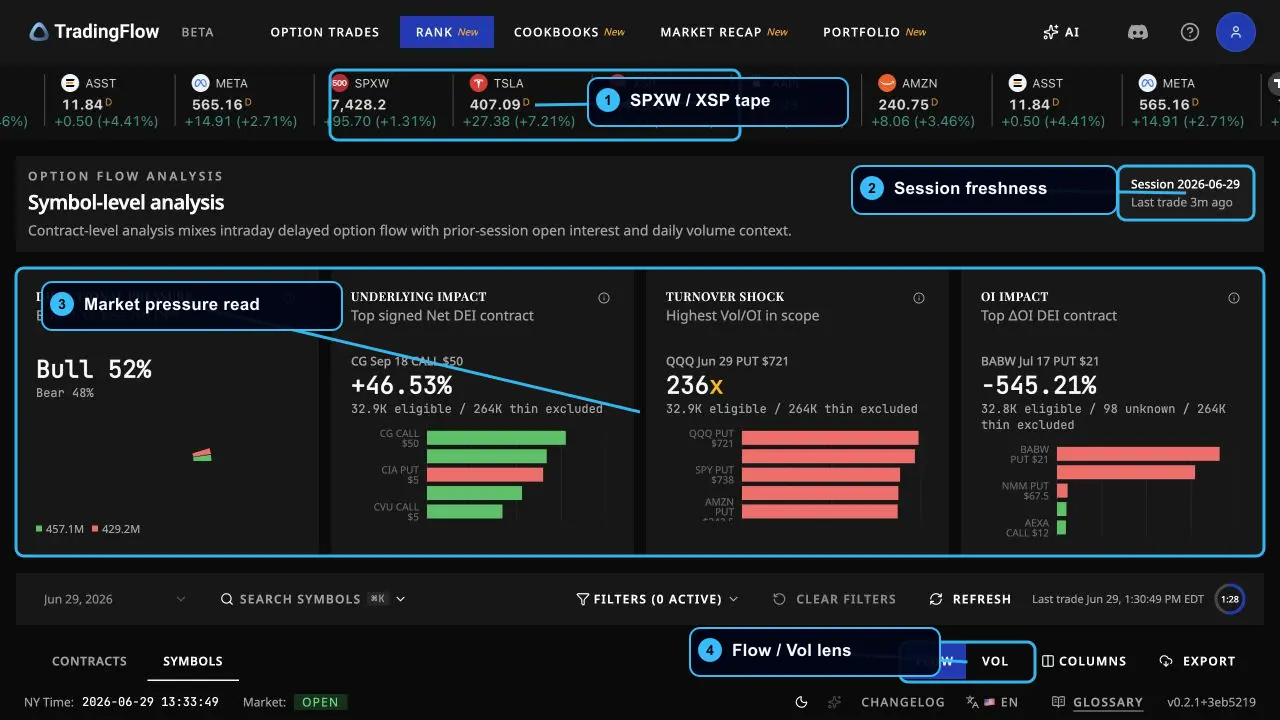Click the QQQ Jun 29 PUT $721 label

(727, 361)
